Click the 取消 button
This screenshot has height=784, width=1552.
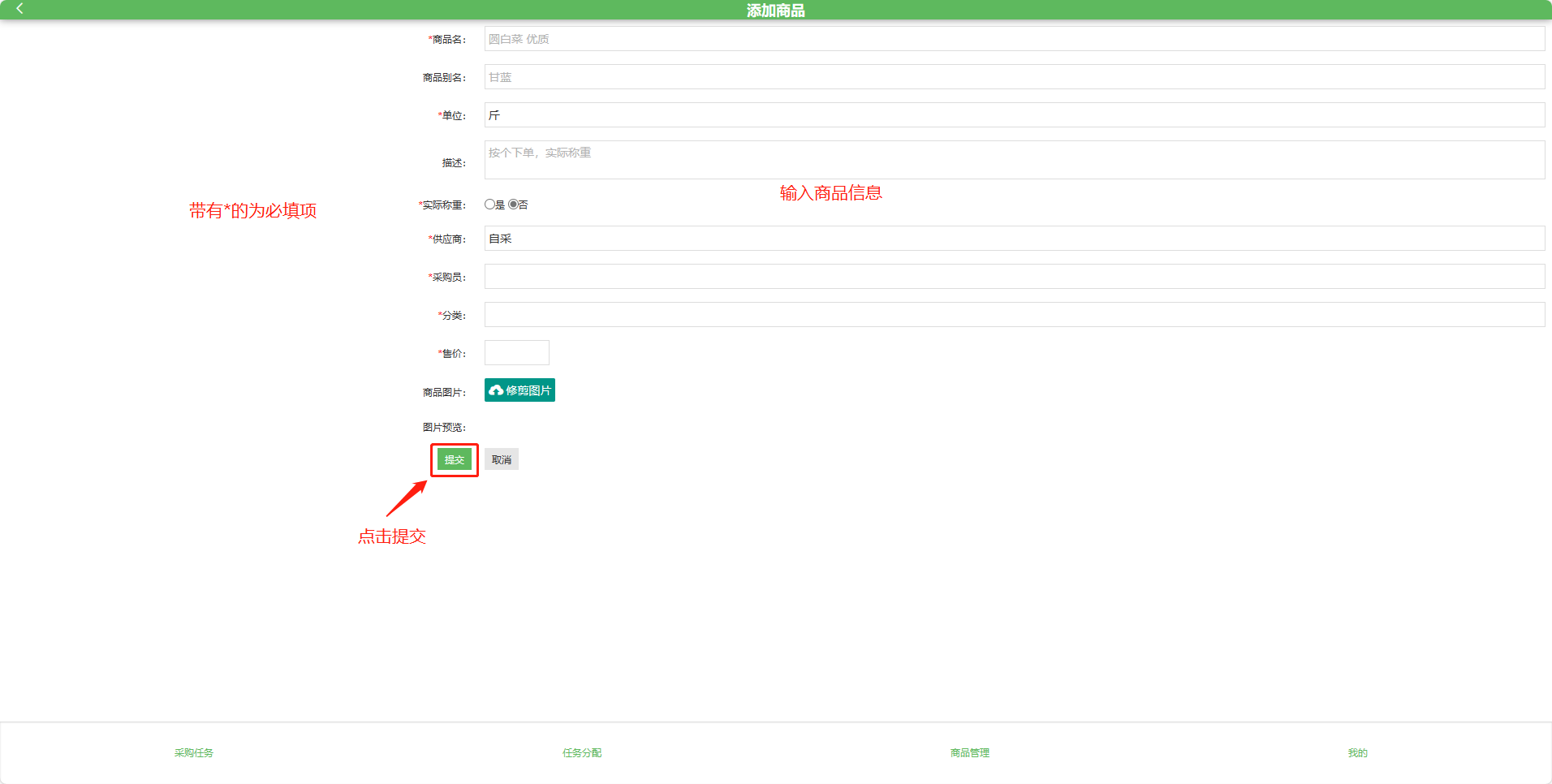pos(502,459)
